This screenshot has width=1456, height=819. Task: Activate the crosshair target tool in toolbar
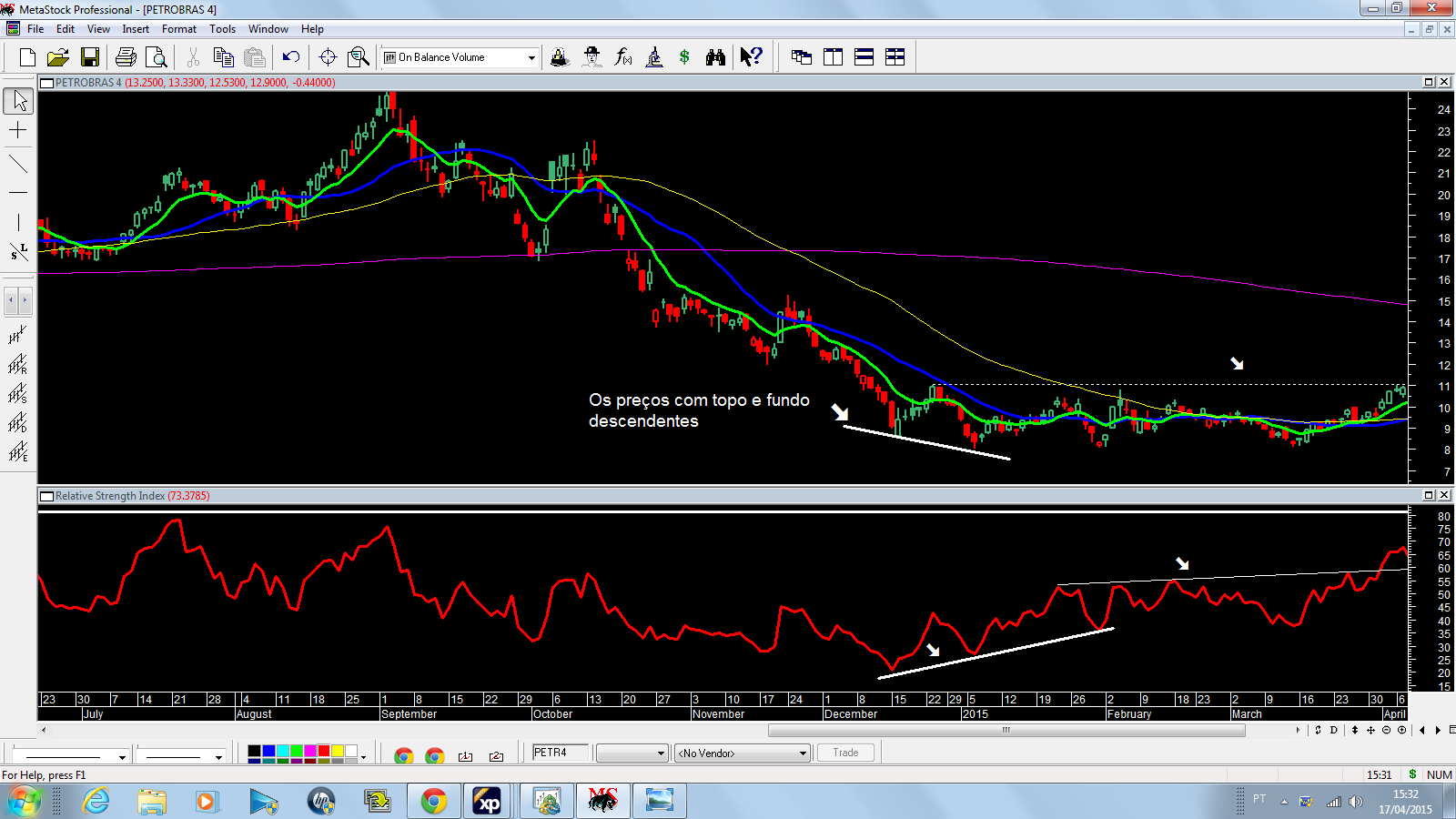point(329,57)
